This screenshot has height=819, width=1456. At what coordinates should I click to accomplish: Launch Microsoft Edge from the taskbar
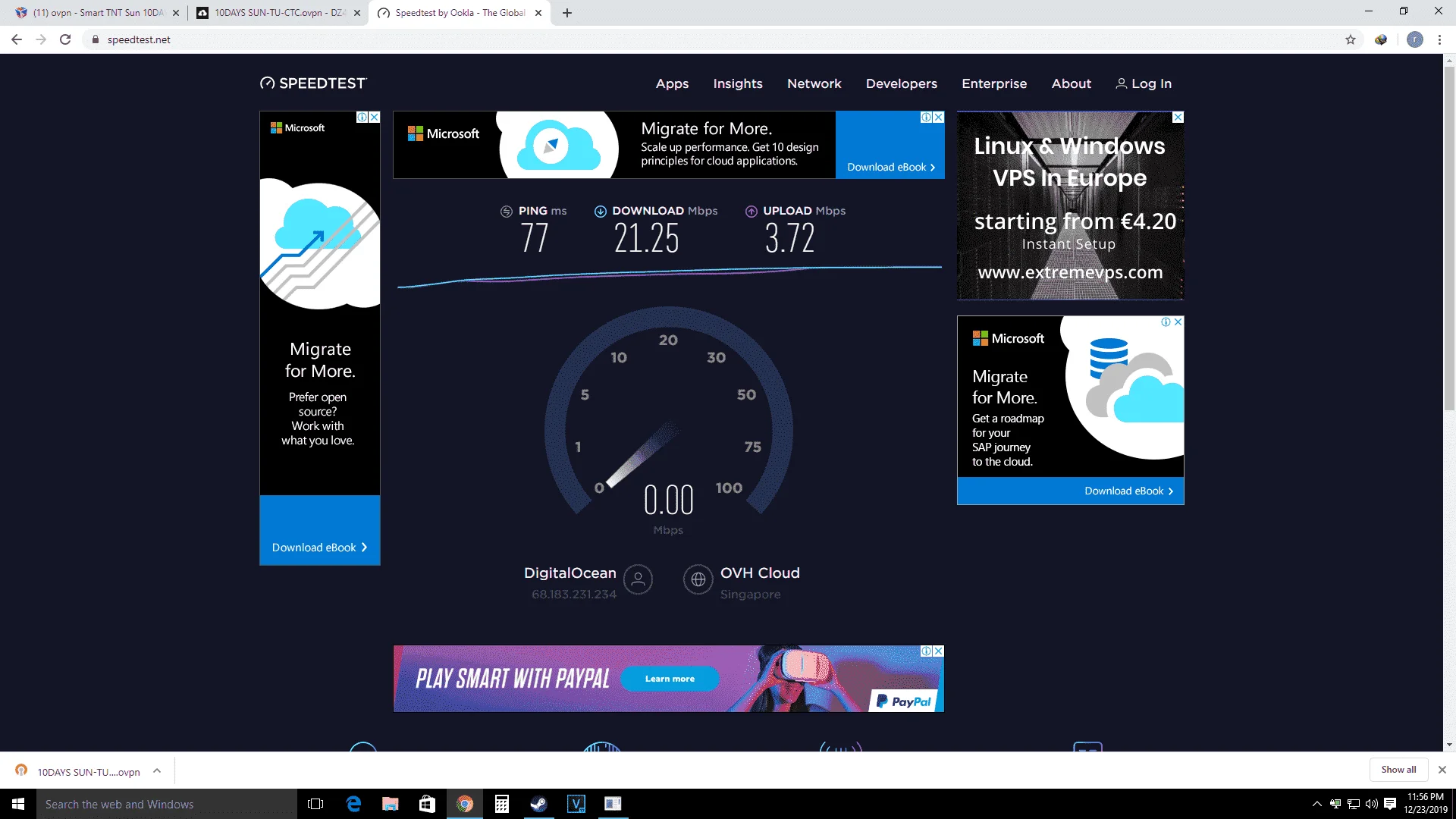pyautogui.click(x=353, y=804)
